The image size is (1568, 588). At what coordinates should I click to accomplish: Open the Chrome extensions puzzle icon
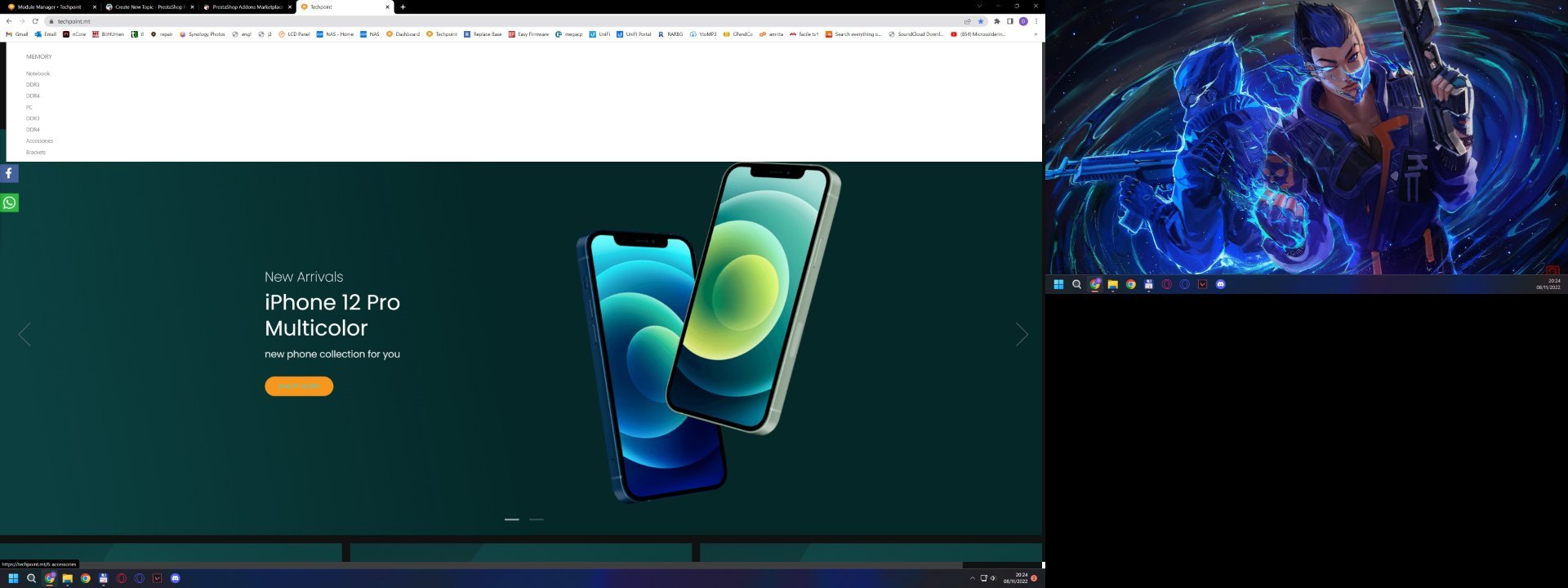[x=997, y=21]
